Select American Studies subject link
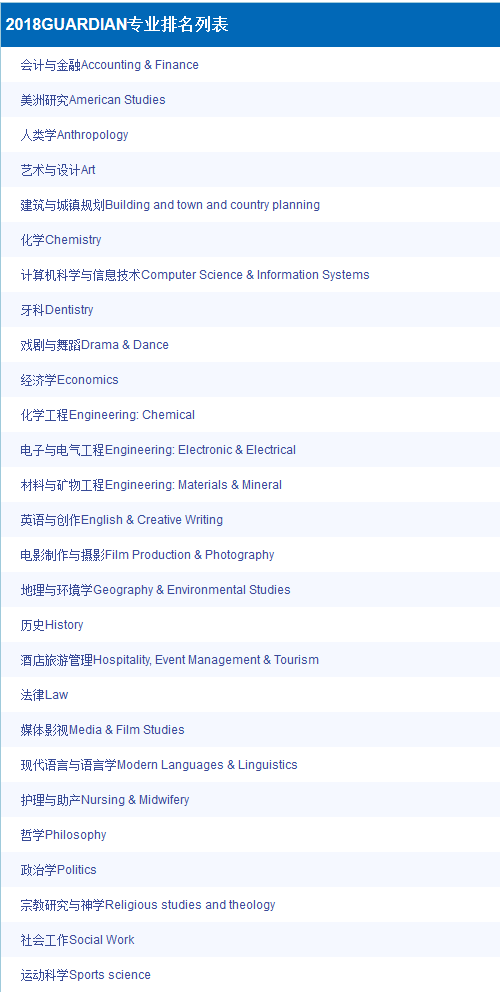This screenshot has width=500, height=992. click(93, 100)
